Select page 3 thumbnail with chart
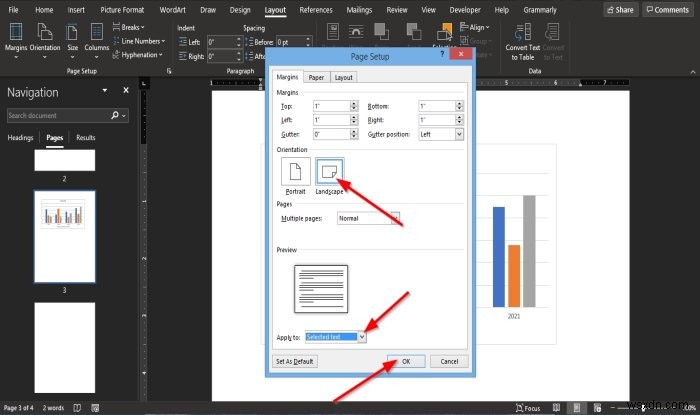 pyautogui.click(x=65, y=237)
